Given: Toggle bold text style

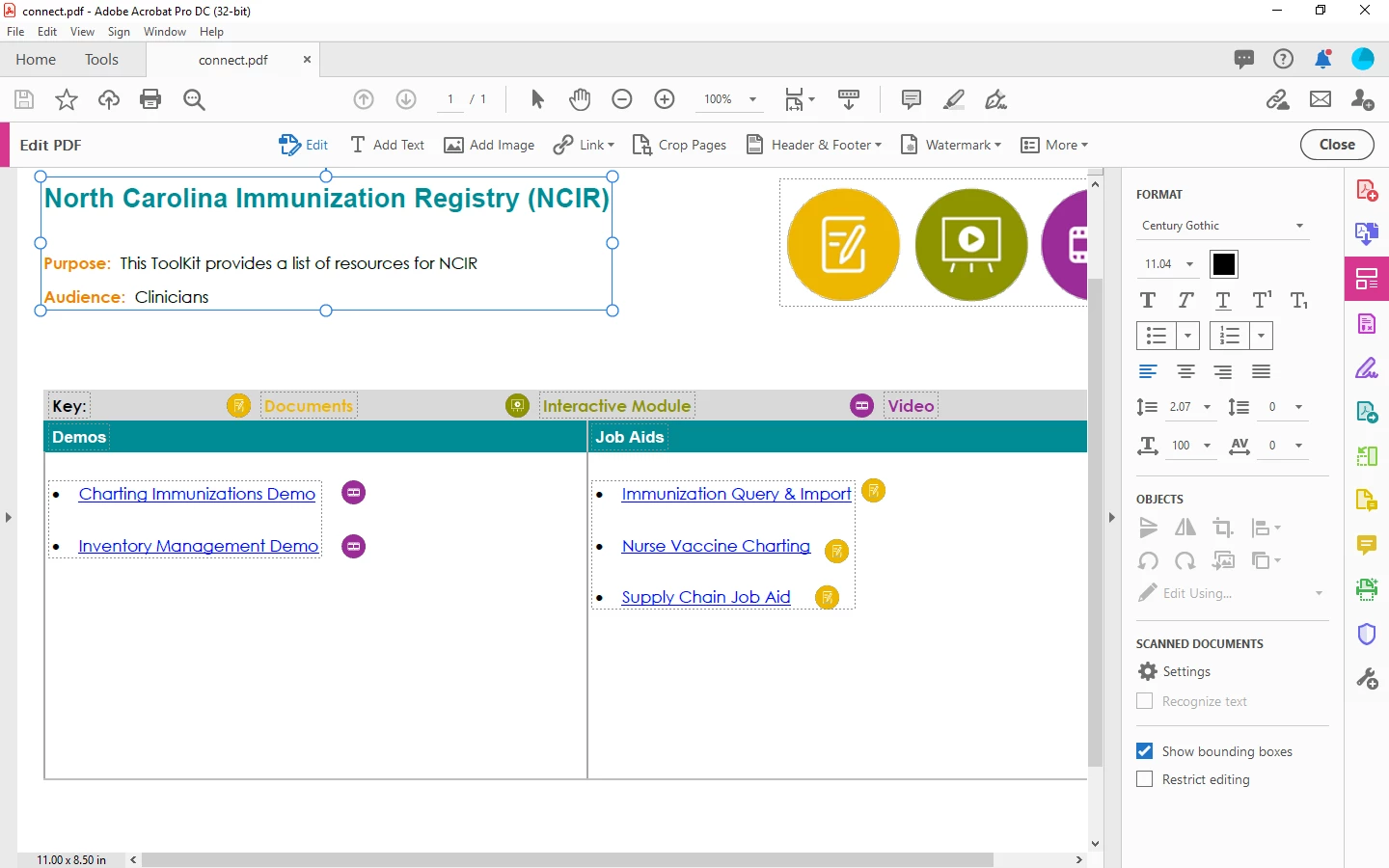Looking at the screenshot, I should (x=1148, y=300).
